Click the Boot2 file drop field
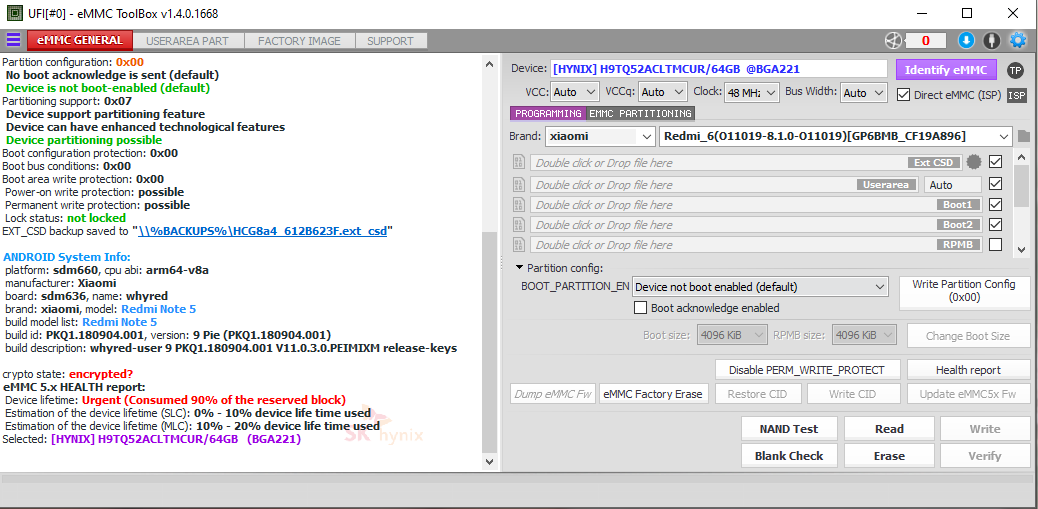Viewport: 1038px width, 509px height. 757,225
